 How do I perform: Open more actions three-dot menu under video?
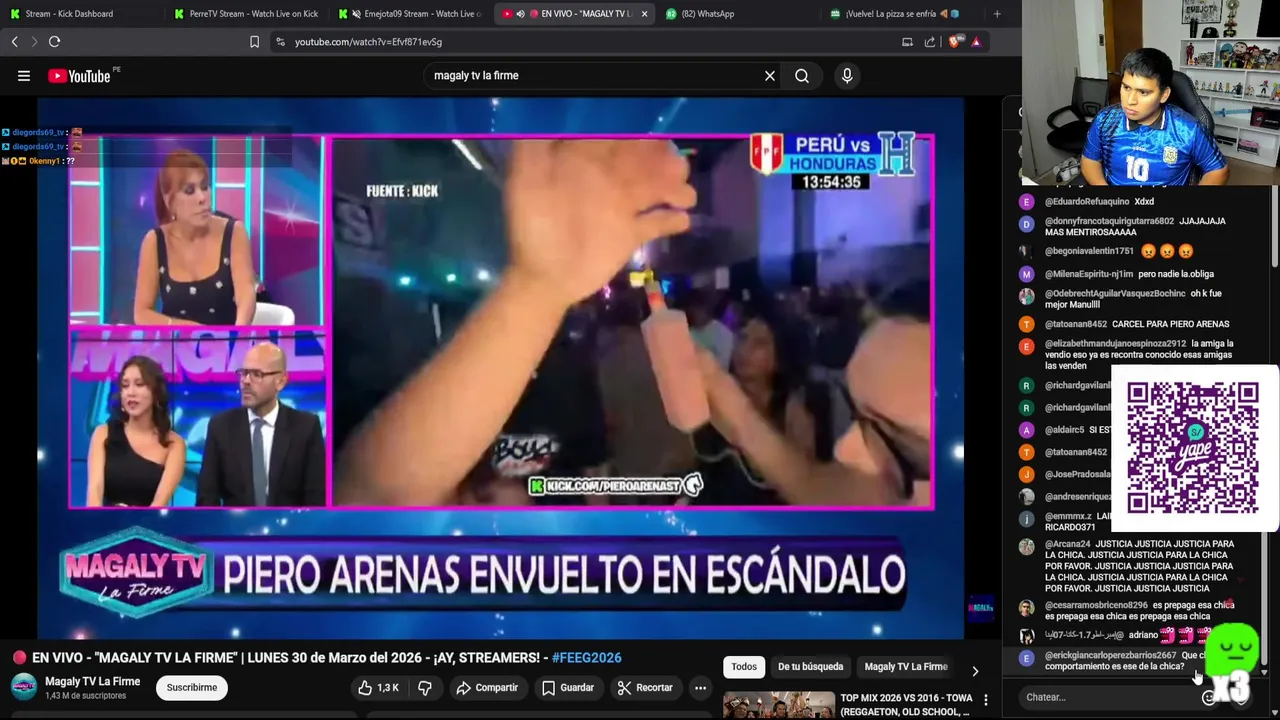(x=700, y=688)
